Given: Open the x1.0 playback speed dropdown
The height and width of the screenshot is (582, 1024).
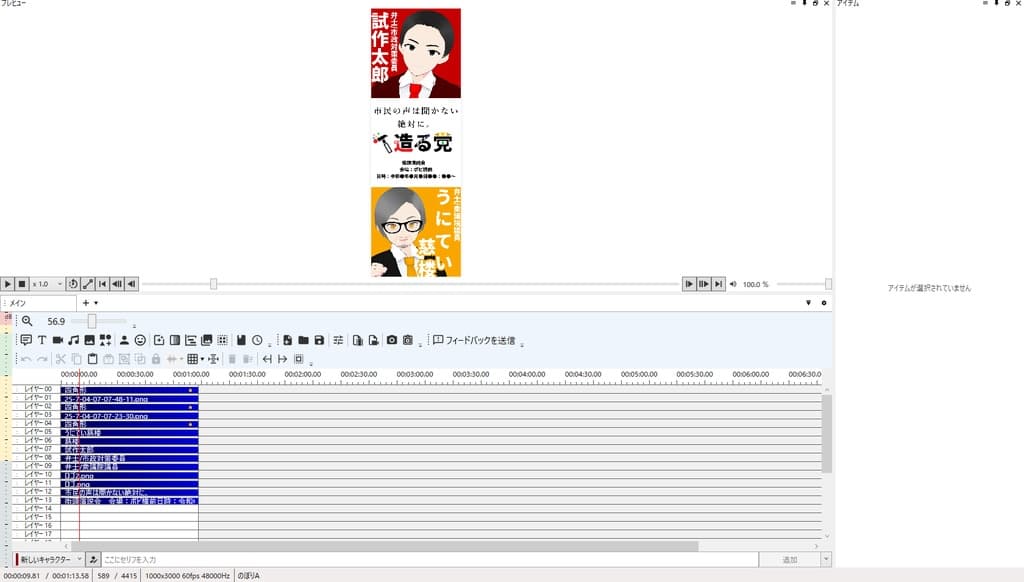Looking at the screenshot, I should point(48,284).
